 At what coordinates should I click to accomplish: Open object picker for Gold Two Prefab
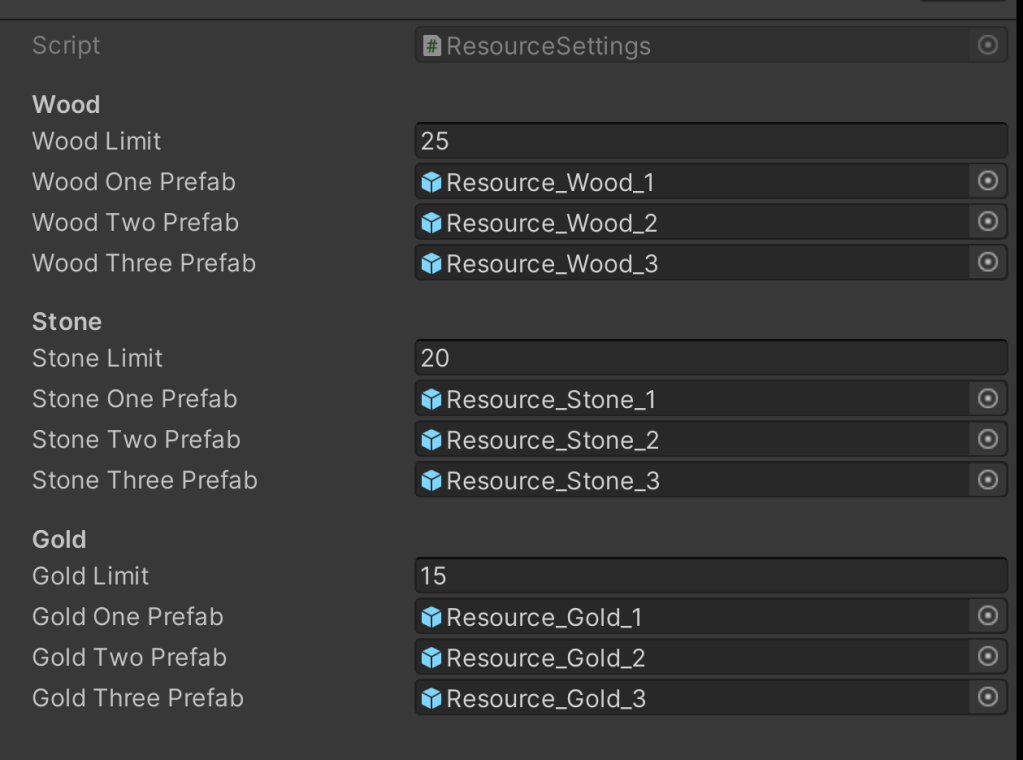coord(987,657)
